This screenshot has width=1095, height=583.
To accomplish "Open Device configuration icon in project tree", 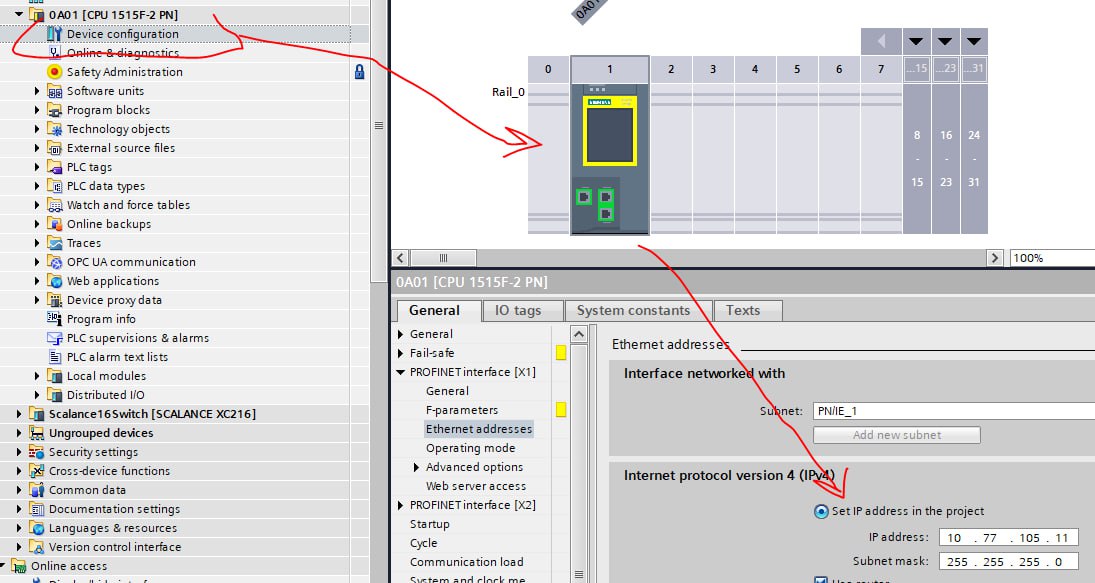I will click(54, 34).
